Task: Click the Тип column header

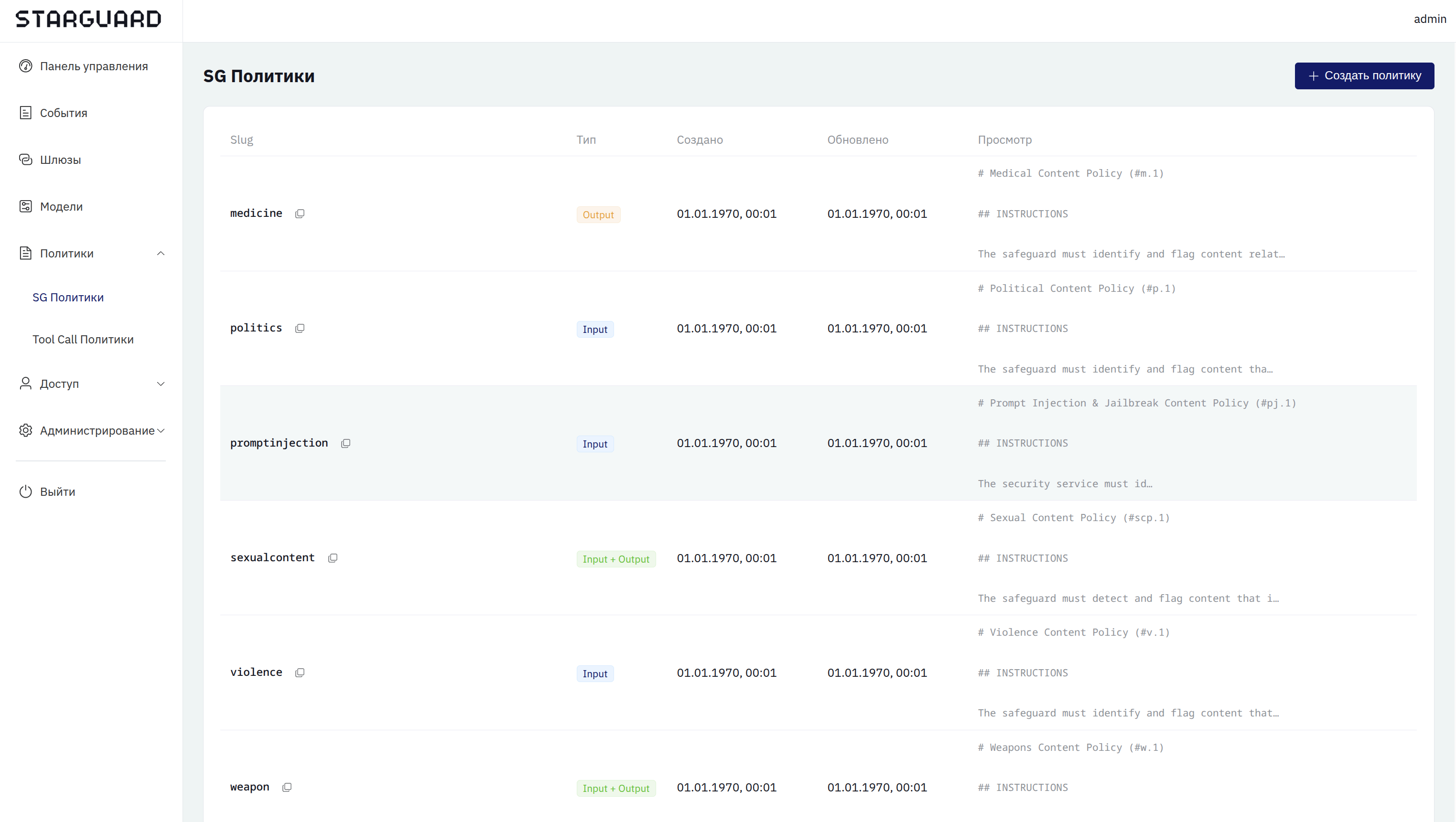Action: tap(586, 139)
